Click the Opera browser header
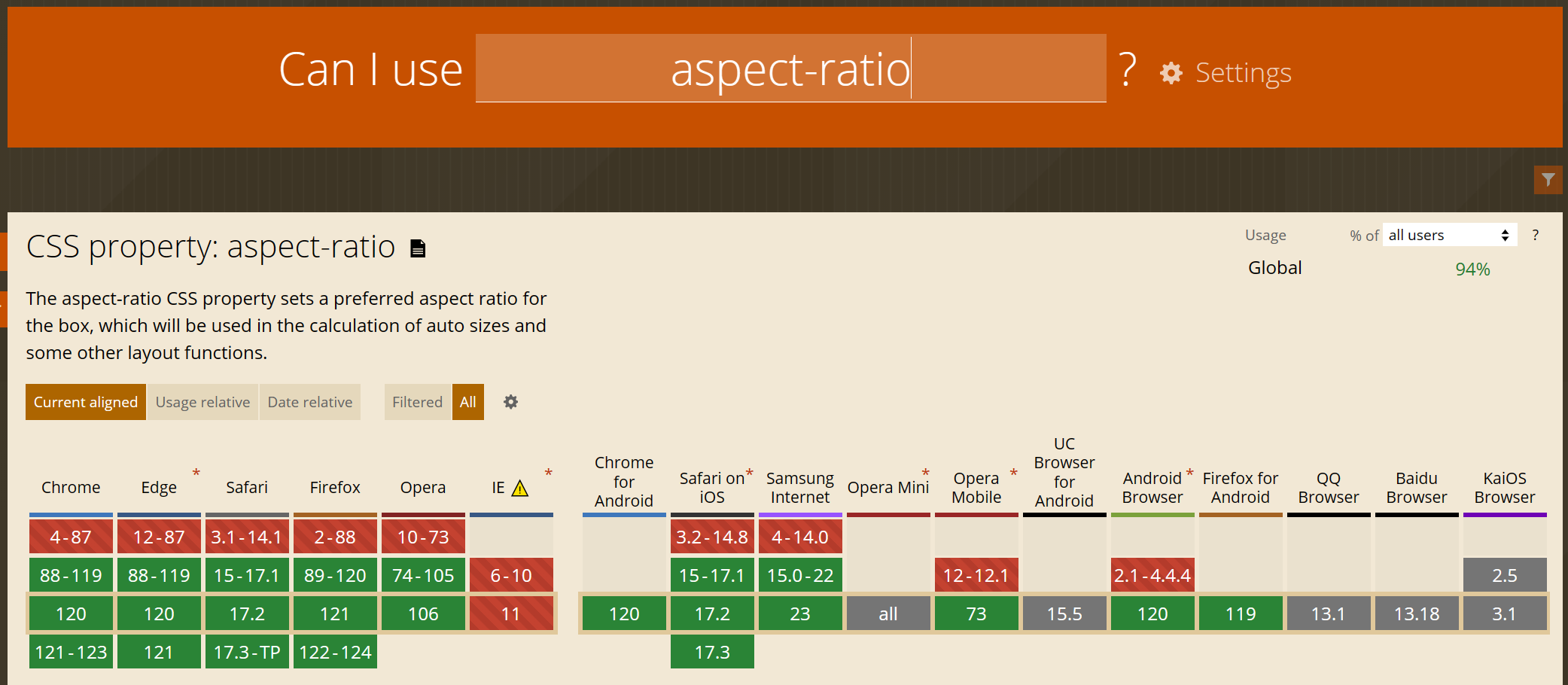 (x=423, y=488)
